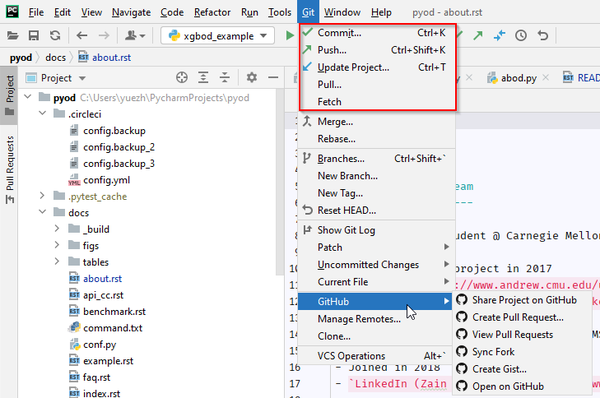
Task: Click Expand All icon in Project panel
Action: click(203, 78)
